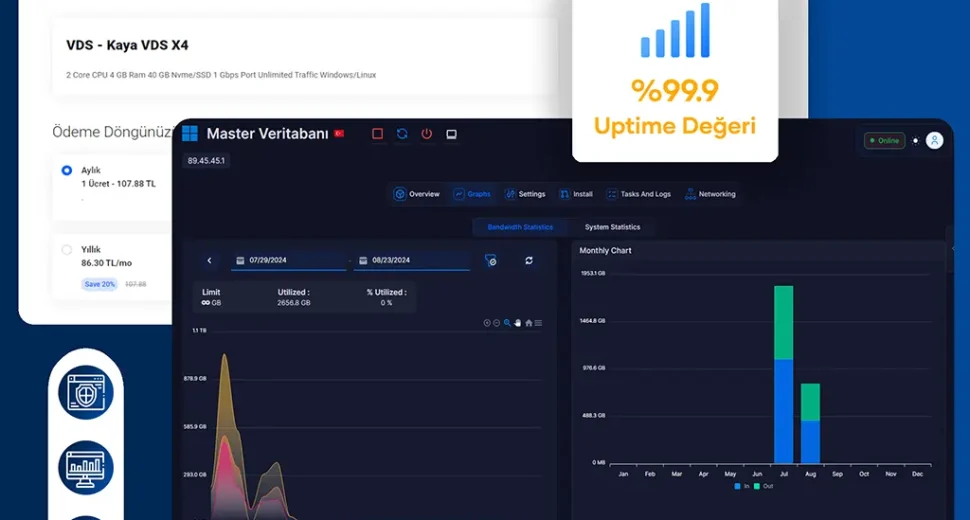Screen dimensions: 970x520
Task: Open the Networking tab
Action: 710,194
